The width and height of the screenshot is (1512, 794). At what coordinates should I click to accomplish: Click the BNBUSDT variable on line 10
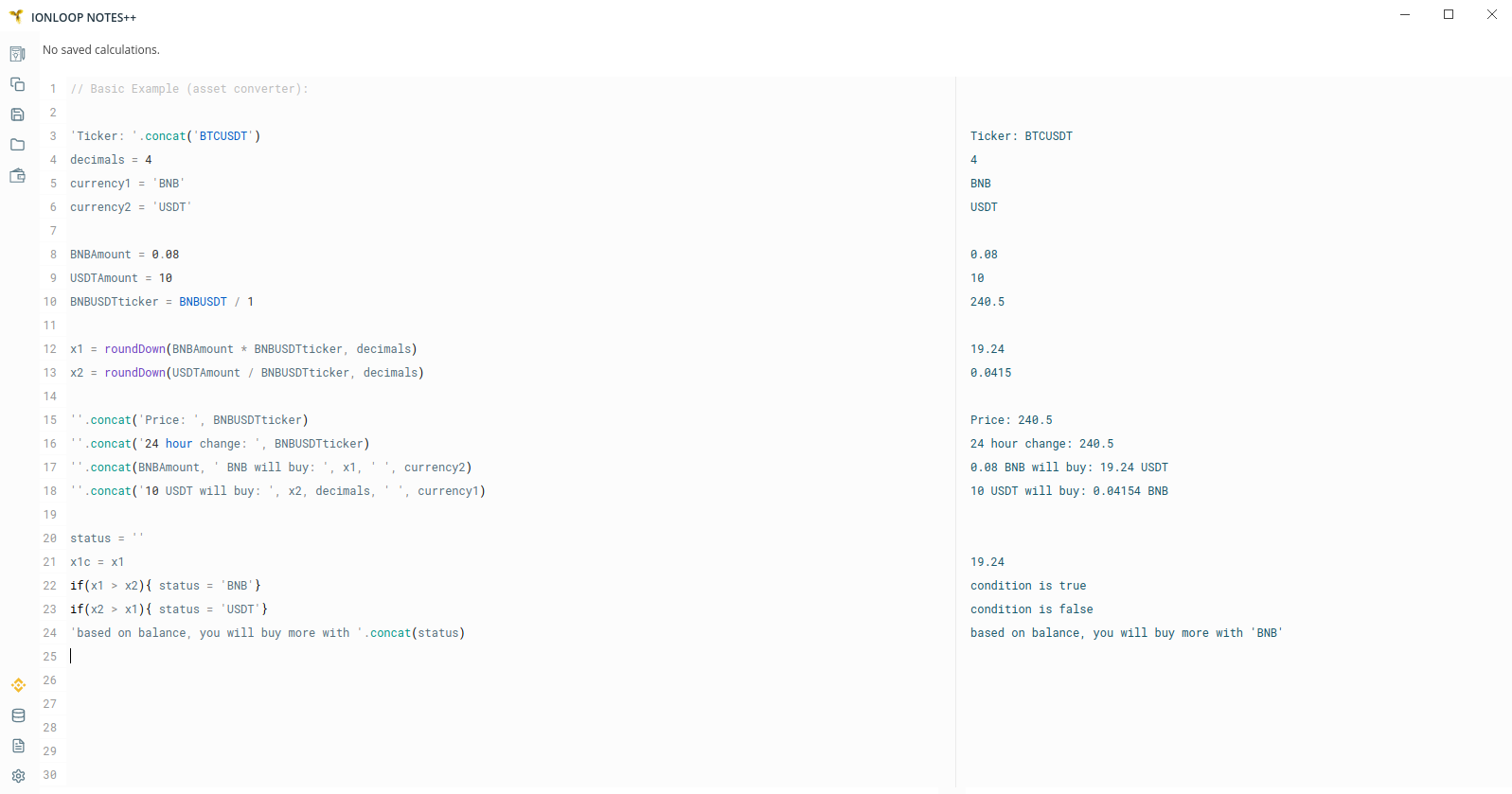pyautogui.click(x=203, y=302)
